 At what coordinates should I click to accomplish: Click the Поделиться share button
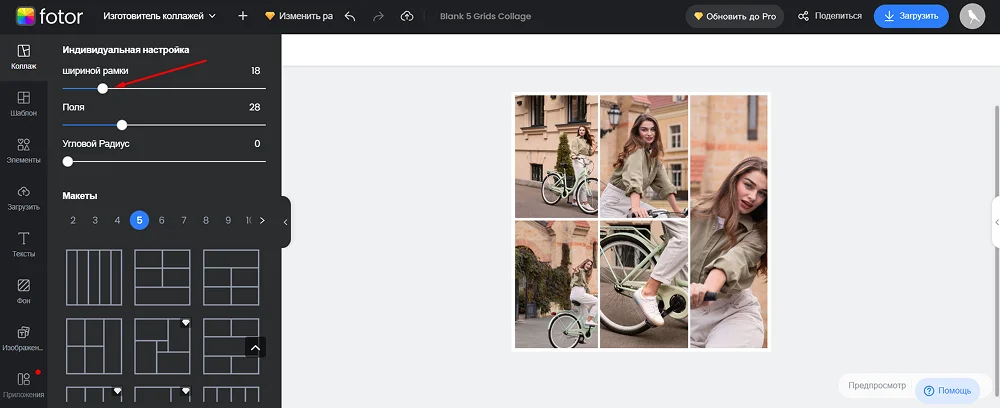coord(829,17)
